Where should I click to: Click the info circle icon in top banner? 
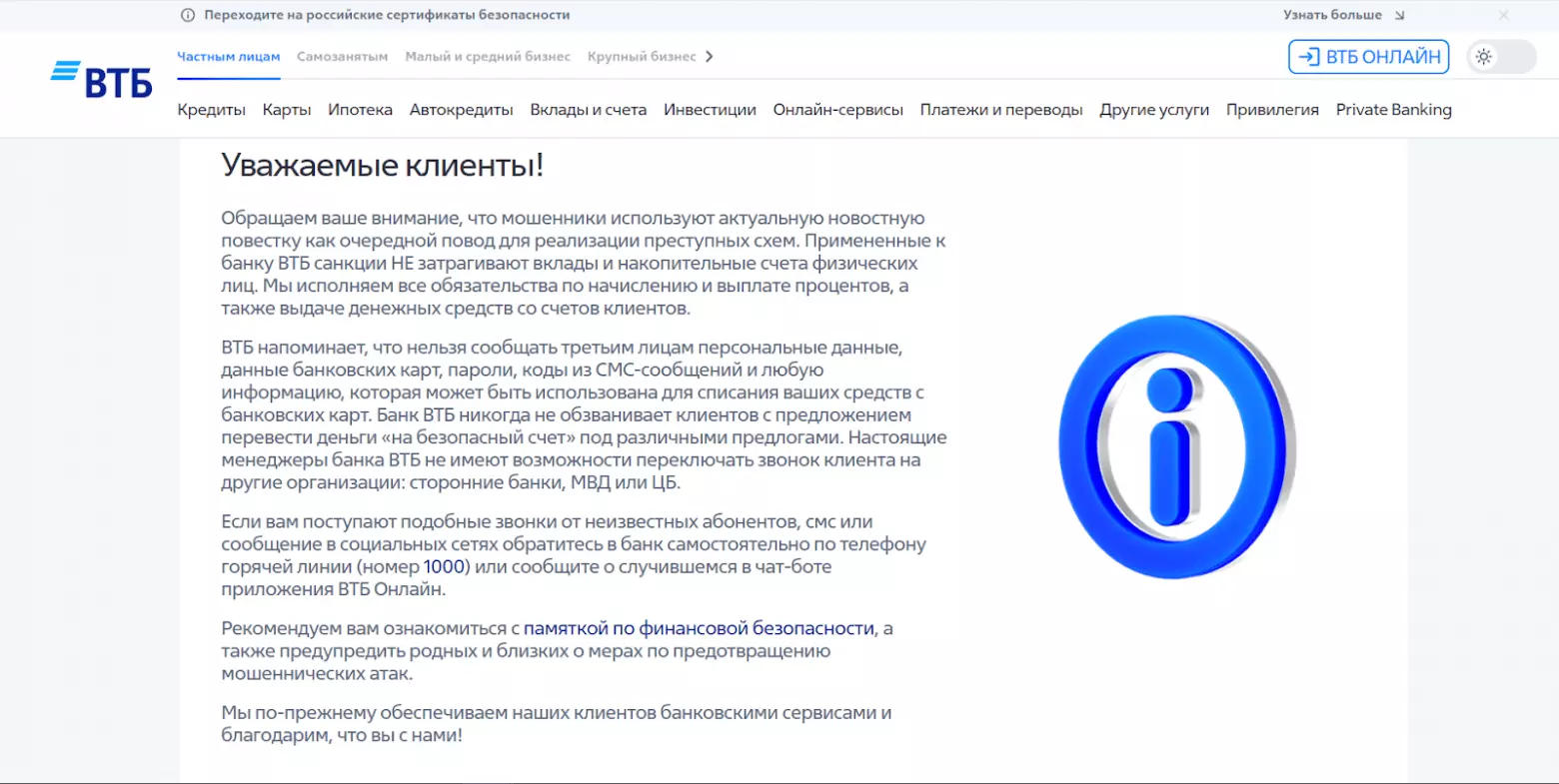point(187,15)
